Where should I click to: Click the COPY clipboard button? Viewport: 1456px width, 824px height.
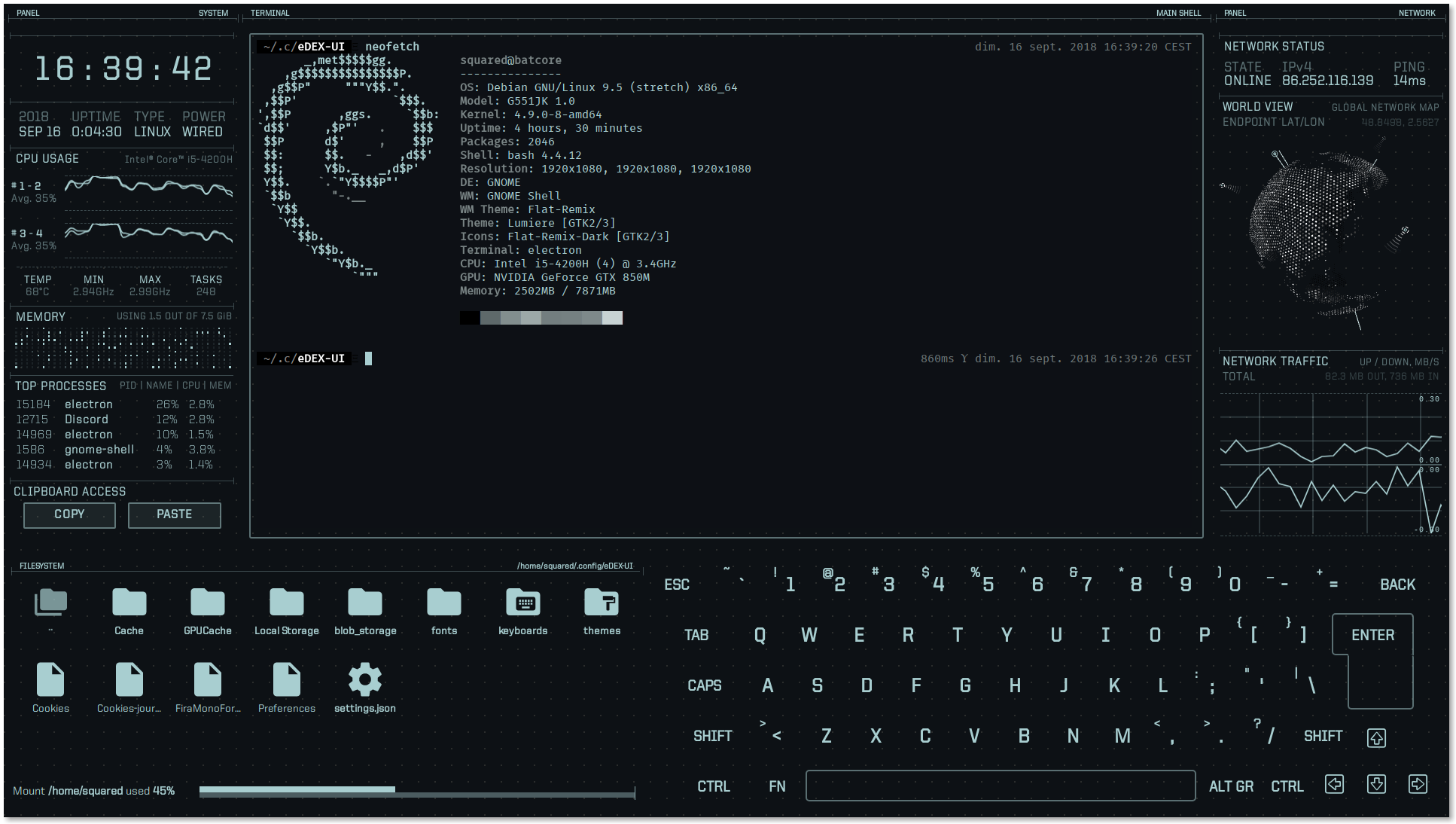tap(69, 514)
